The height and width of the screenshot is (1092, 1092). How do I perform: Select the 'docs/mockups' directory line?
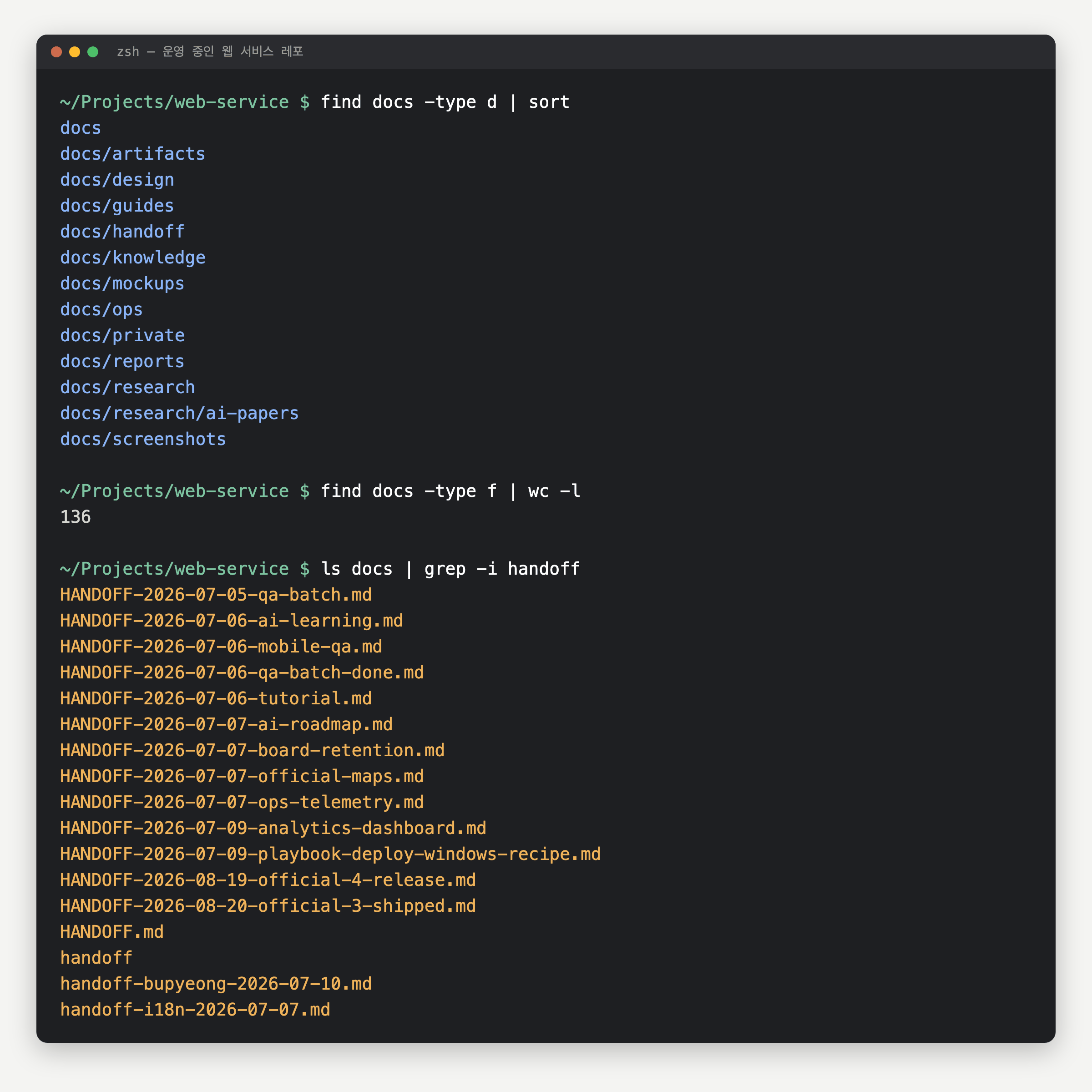(x=122, y=284)
